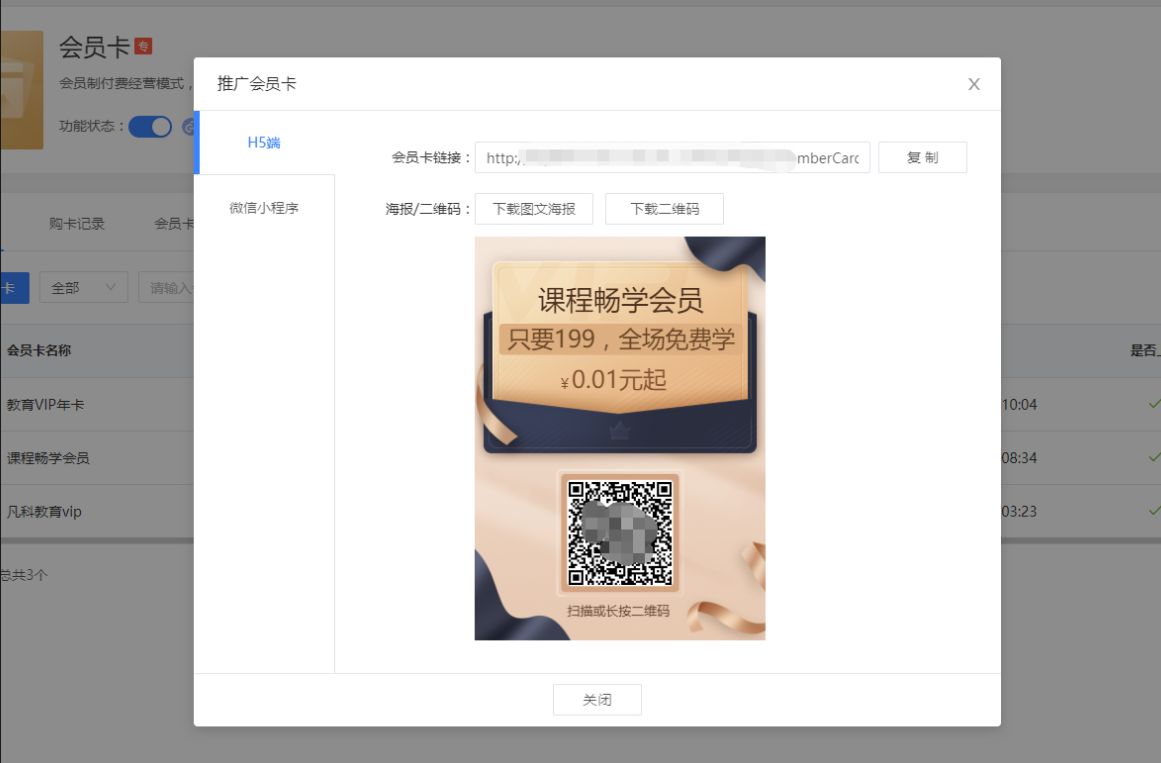Screen dimensions: 1161x763
Task: Click the 10:04 time cell
Action: coord(1019,405)
